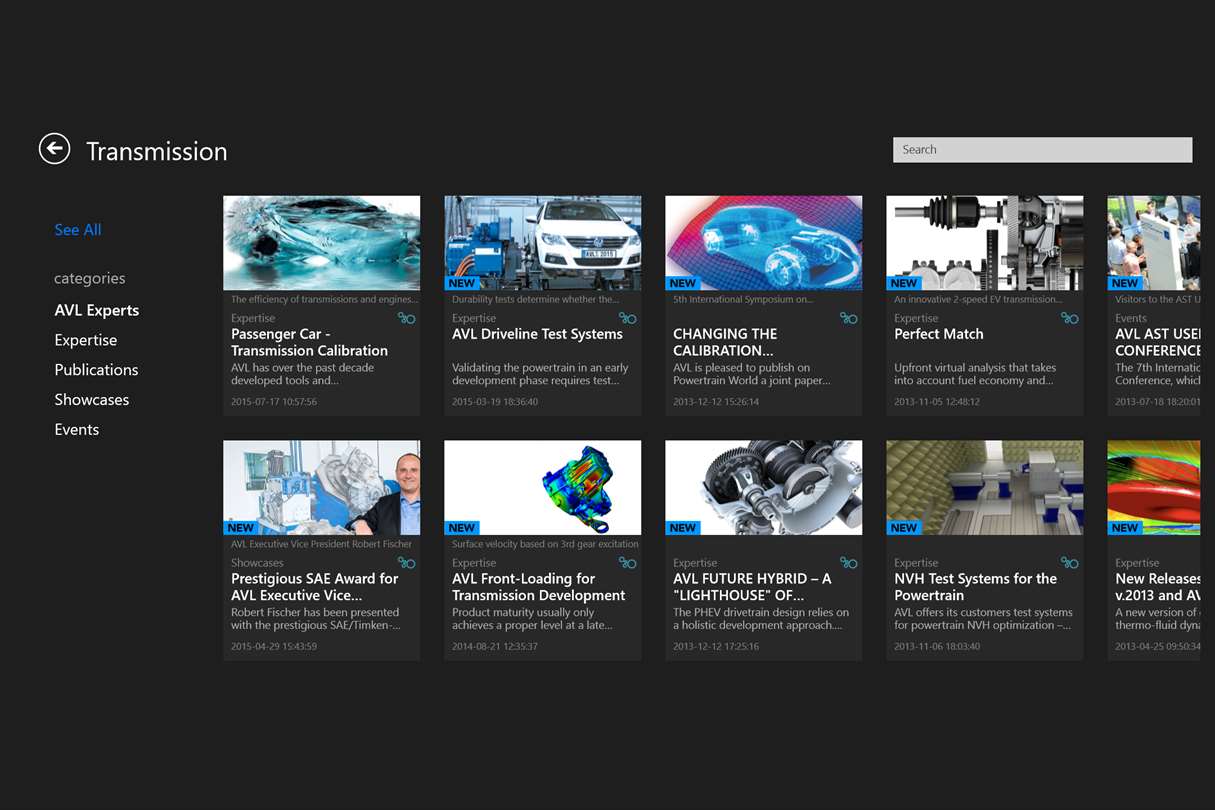Click timestamp 2013-11-05 12:48:12
This screenshot has width=1215, height=810.
[x=937, y=402]
